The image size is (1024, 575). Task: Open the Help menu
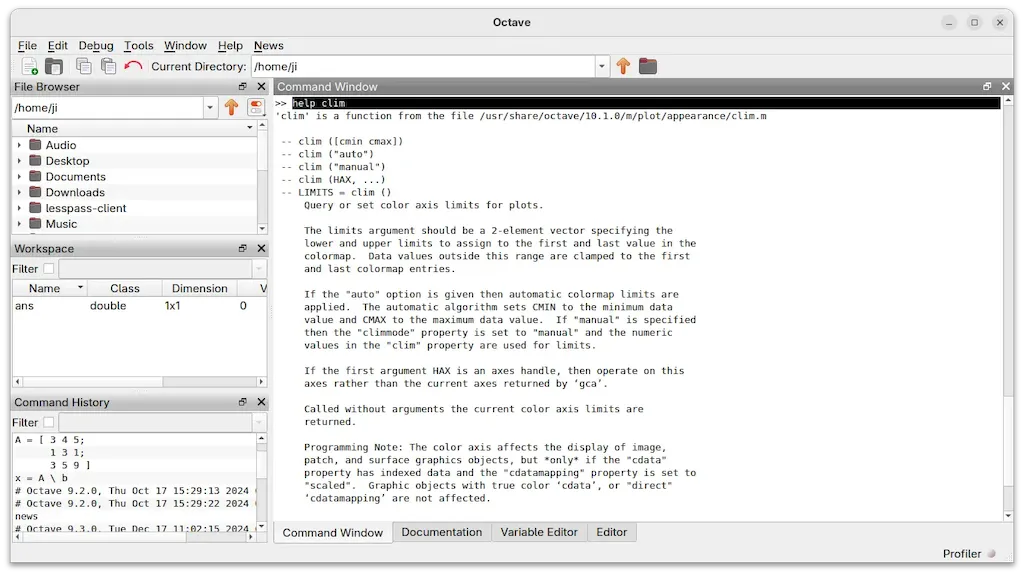tap(230, 45)
